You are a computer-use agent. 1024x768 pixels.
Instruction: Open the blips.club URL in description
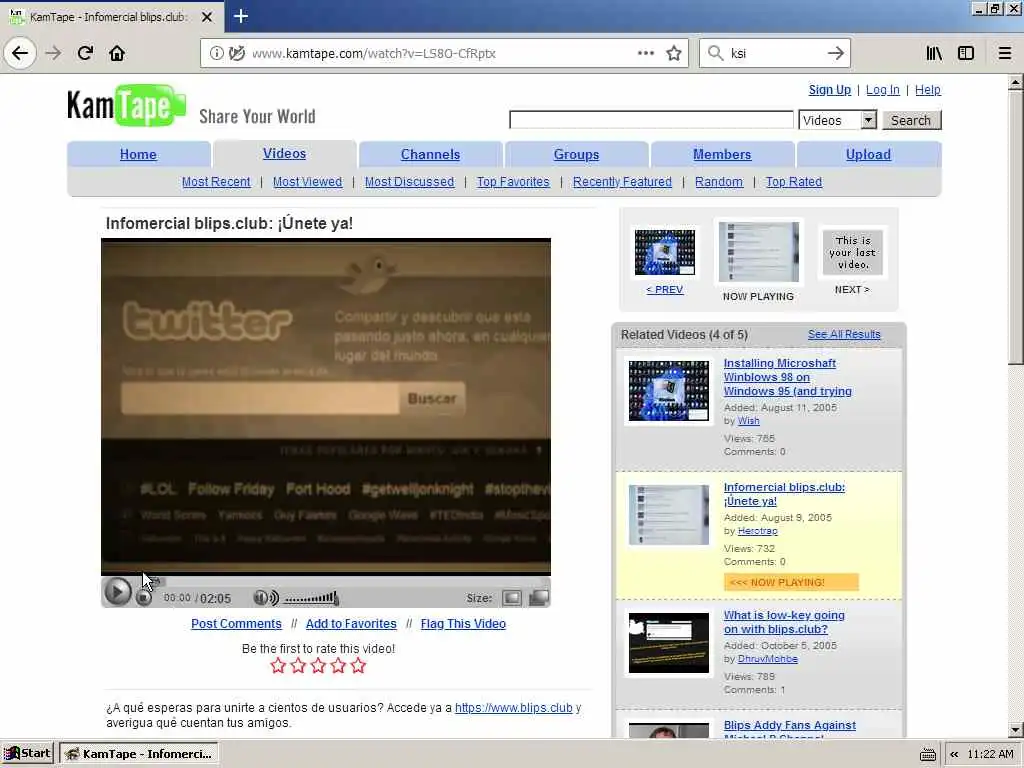[513, 708]
